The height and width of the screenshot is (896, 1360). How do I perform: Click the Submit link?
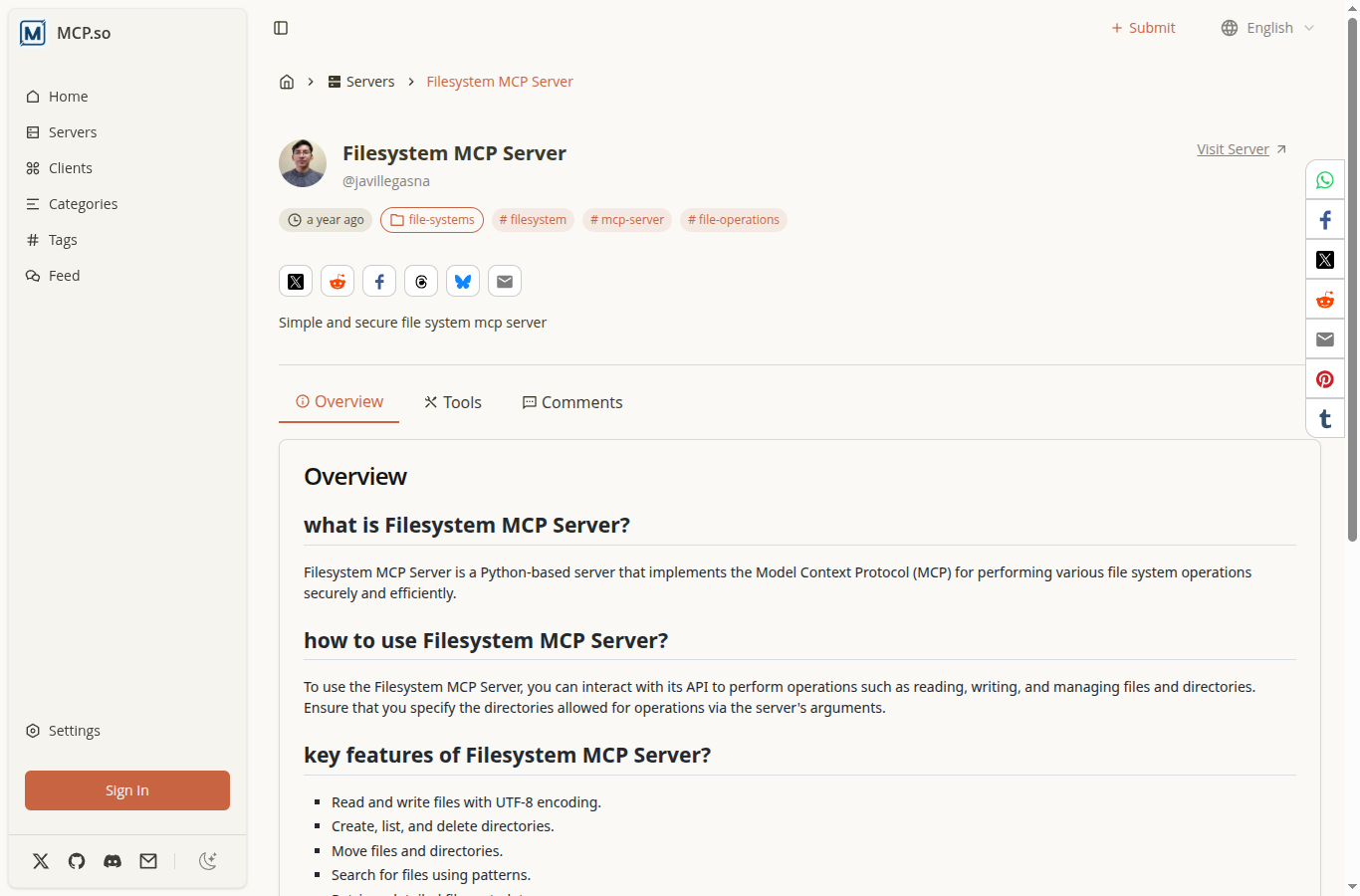click(x=1143, y=28)
